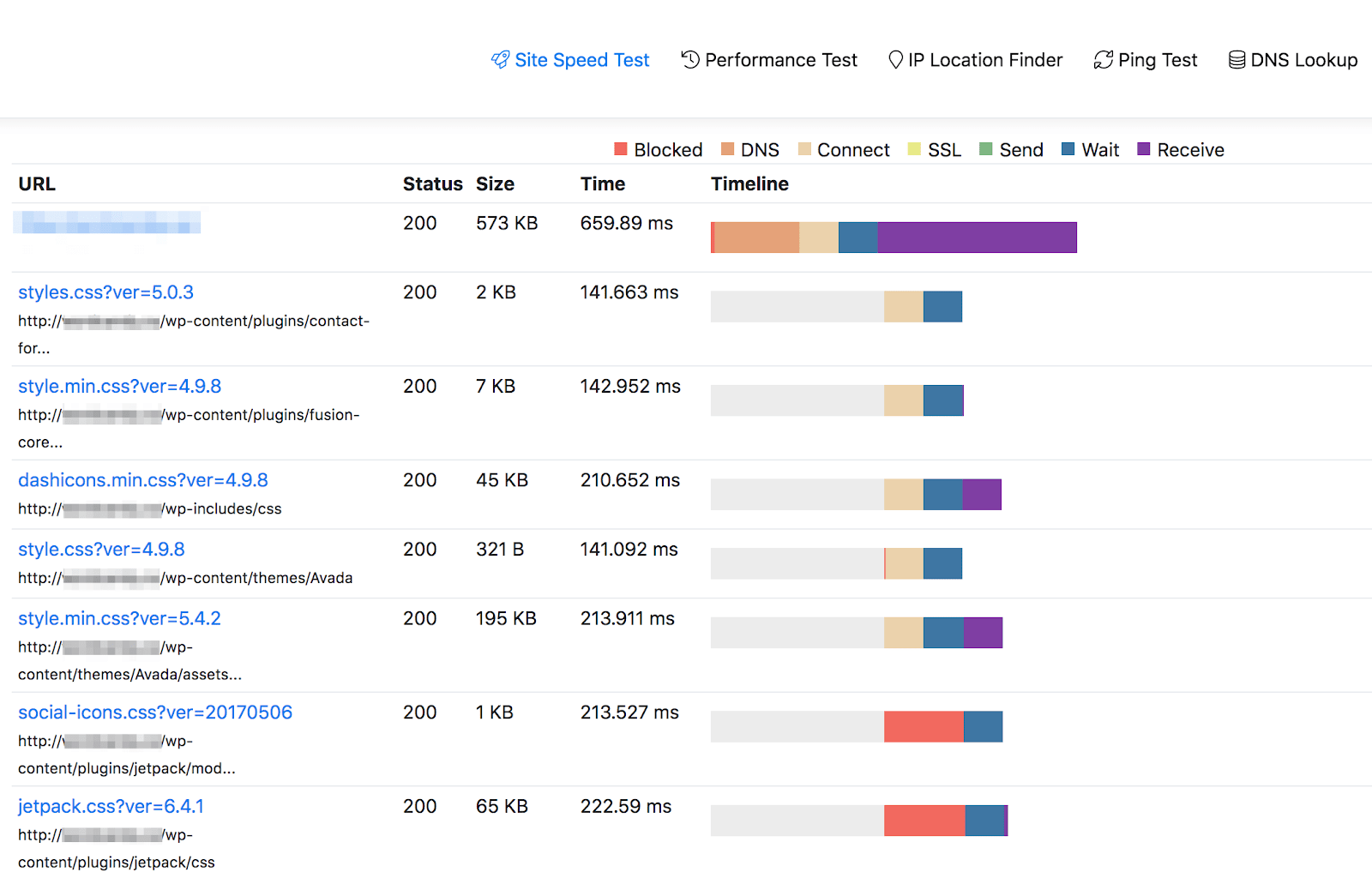1372x878 pixels.
Task: Click the purple Receive legend square
Action: [1141, 148]
